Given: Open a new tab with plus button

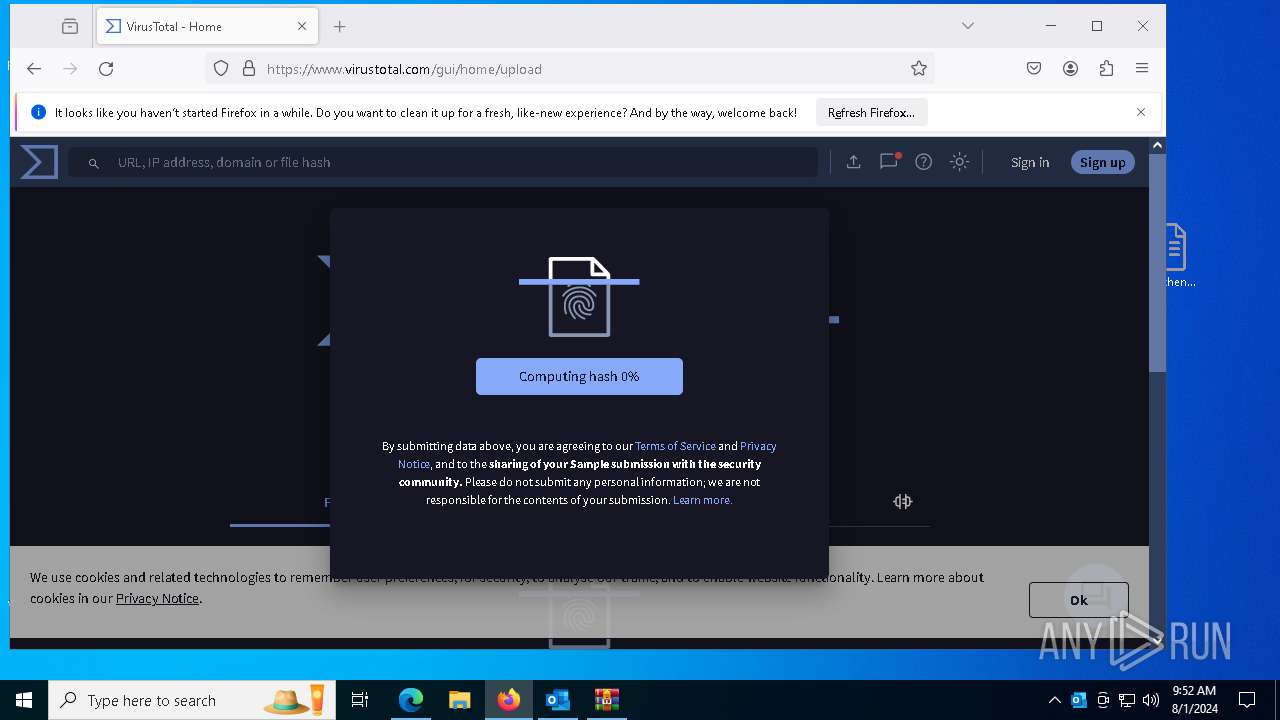Looking at the screenshot, I should [x=340, y=26].
